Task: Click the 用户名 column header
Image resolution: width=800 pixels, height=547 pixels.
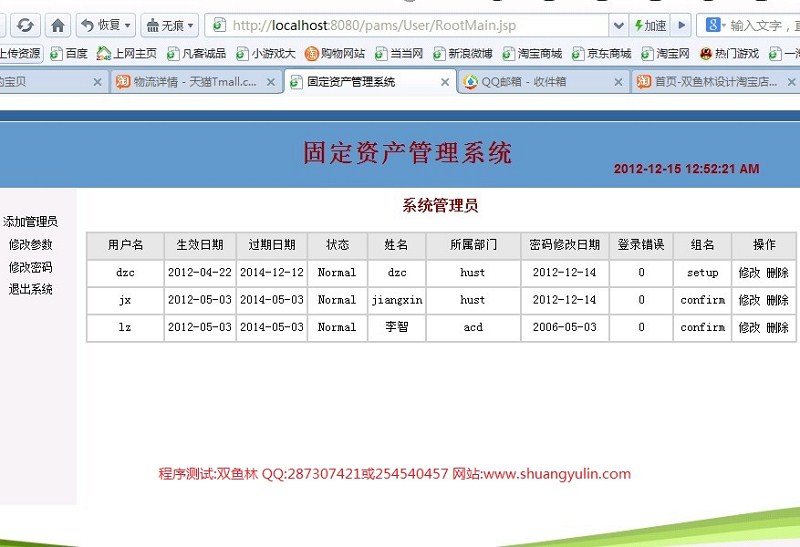Action: (x=126, y=245)
